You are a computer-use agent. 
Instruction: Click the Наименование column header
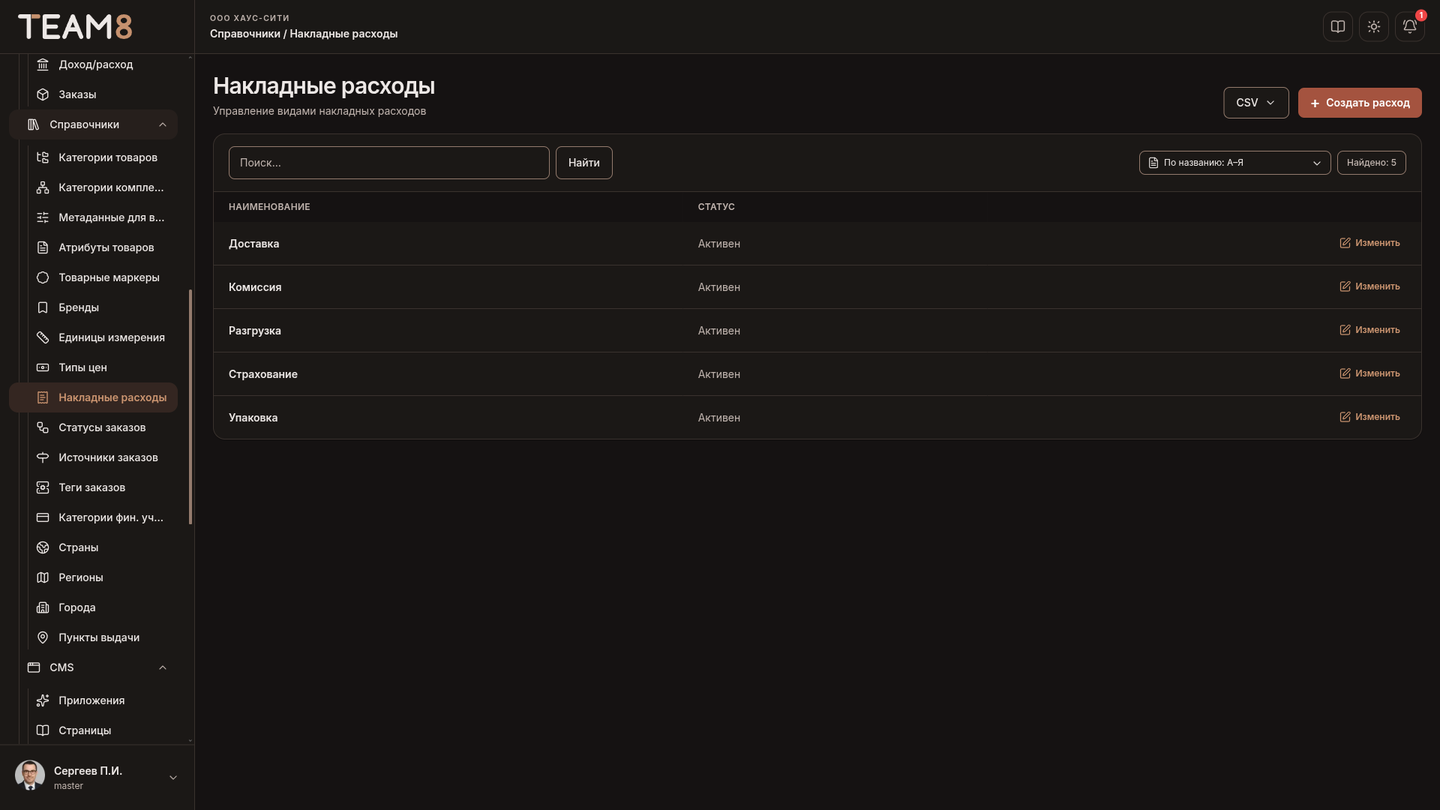269,207
